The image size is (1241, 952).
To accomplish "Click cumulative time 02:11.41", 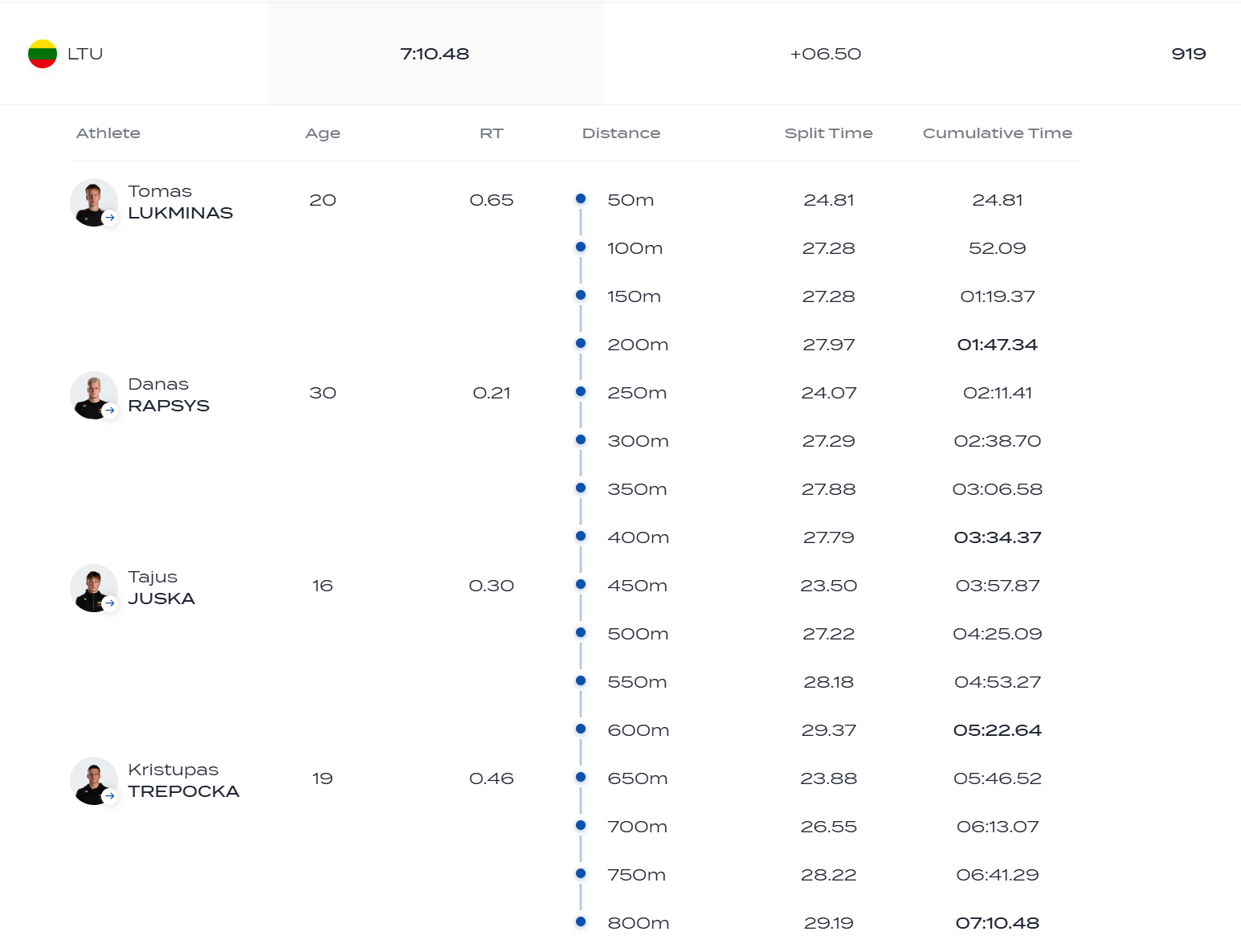I will tap(998, 393).
